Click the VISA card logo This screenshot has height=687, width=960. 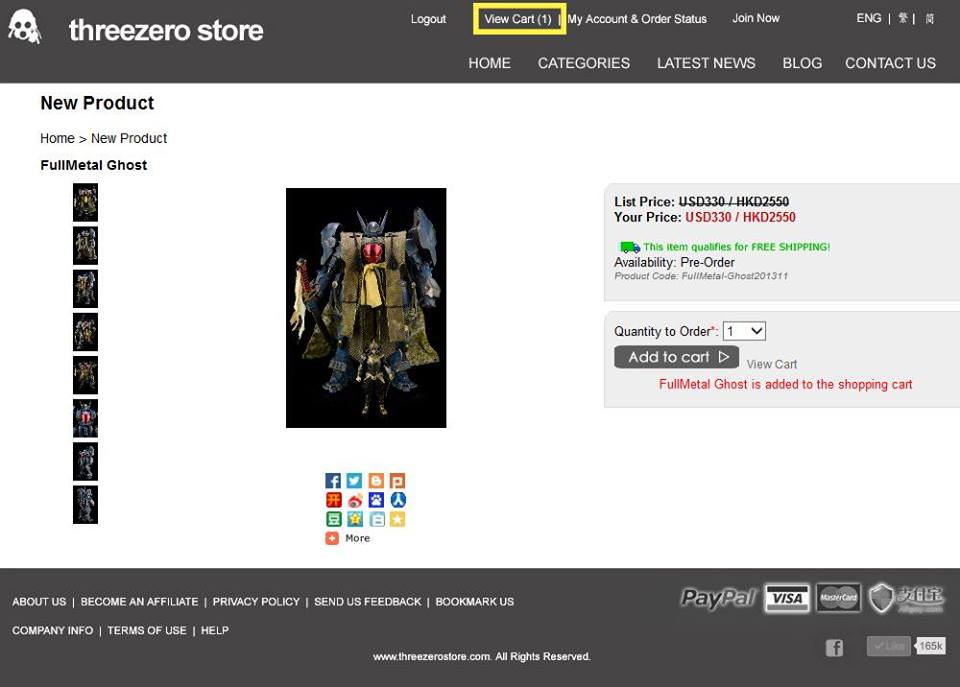pos(787,598)
